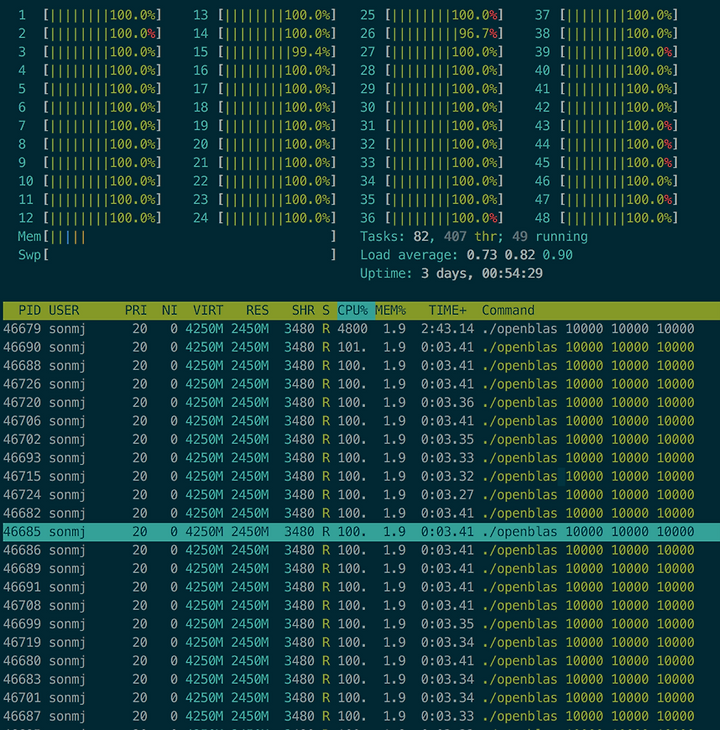720x730 pixels.
Task: Select process row with PID 46691
Action: pyautogui.click(x=360, y=587)
